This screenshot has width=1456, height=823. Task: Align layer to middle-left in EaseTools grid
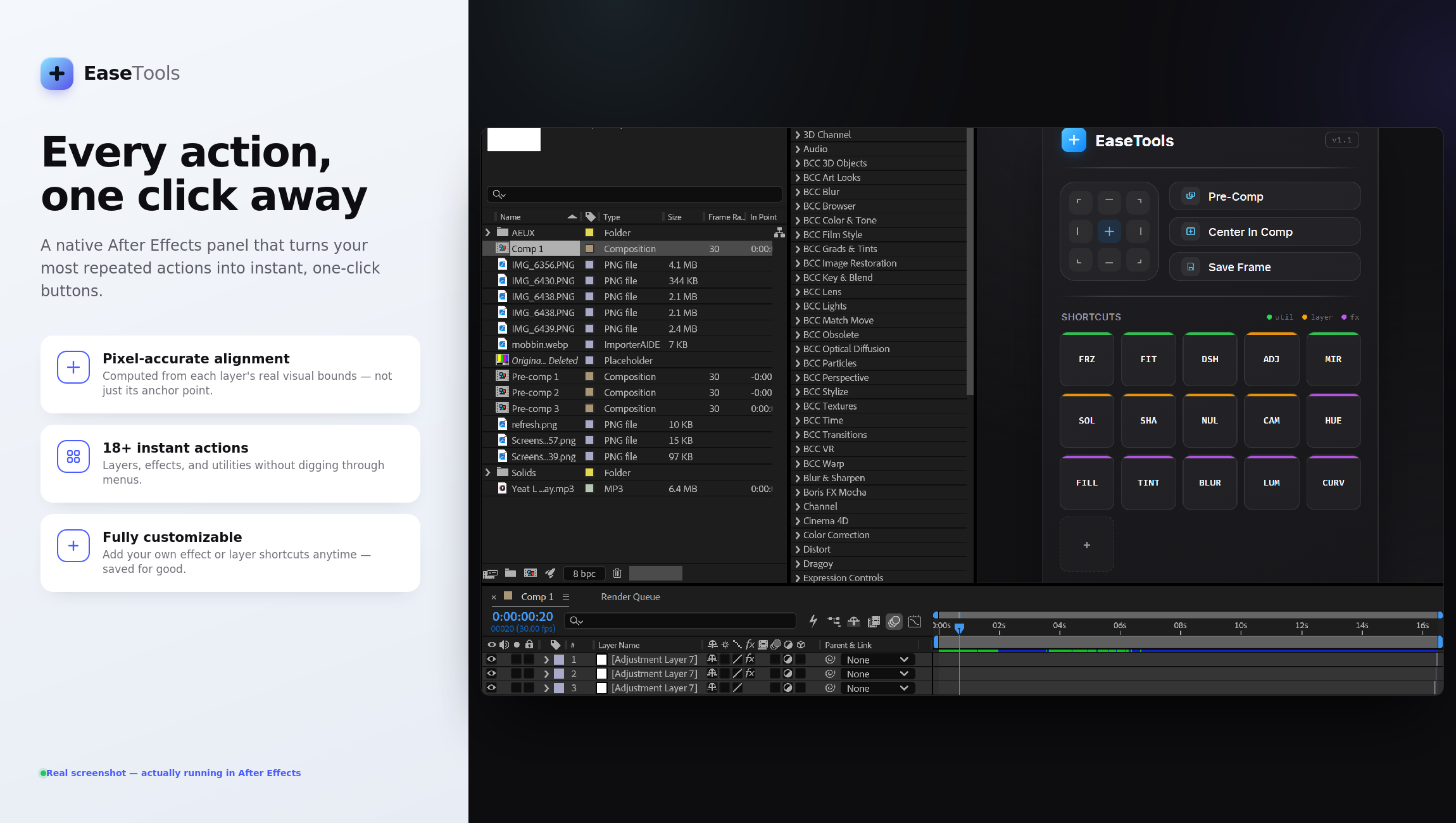coord(1079,231)
